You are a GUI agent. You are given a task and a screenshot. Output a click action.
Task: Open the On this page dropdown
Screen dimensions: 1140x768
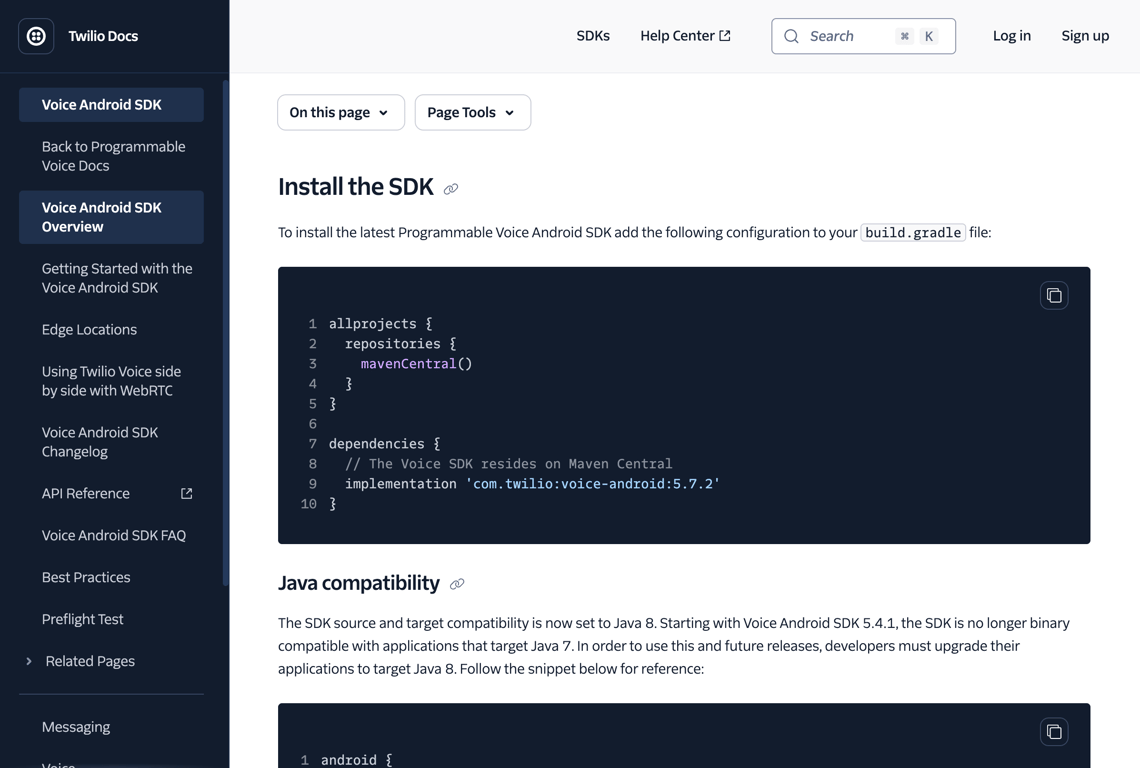[340, 112]
